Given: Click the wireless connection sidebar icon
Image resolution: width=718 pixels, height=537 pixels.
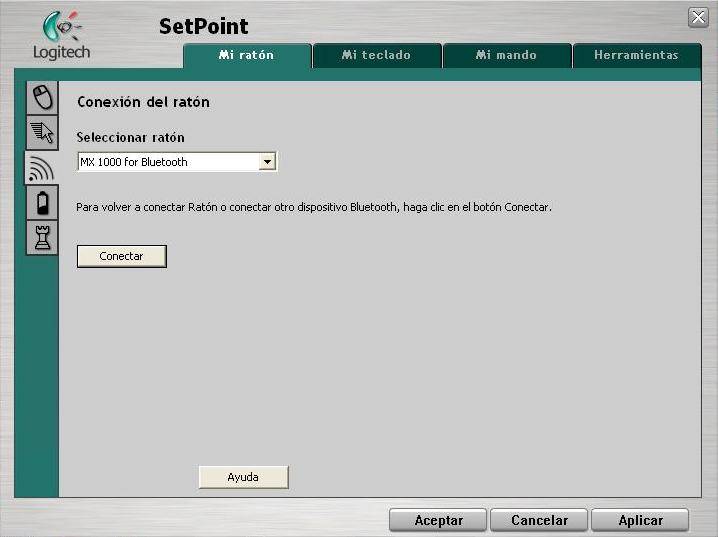Looking at the screenshot, I should coord(42,167).
